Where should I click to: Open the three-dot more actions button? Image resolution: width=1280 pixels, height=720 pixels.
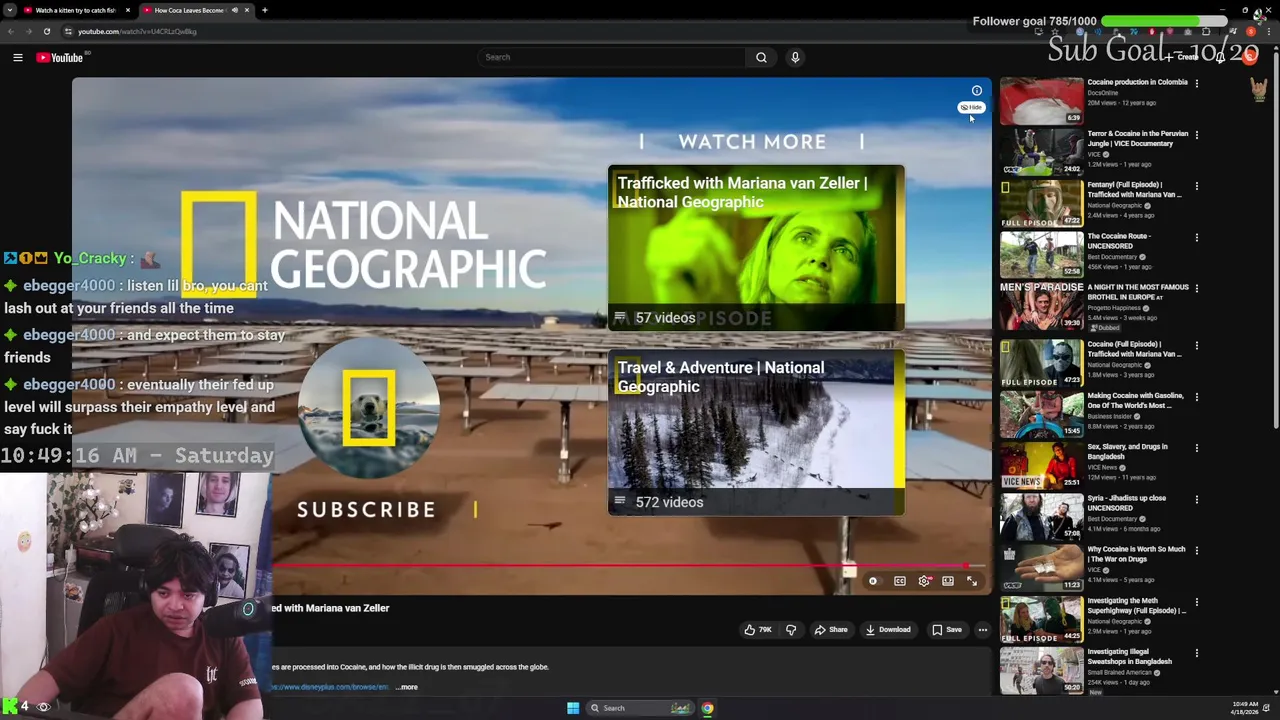tap(983, 630)
